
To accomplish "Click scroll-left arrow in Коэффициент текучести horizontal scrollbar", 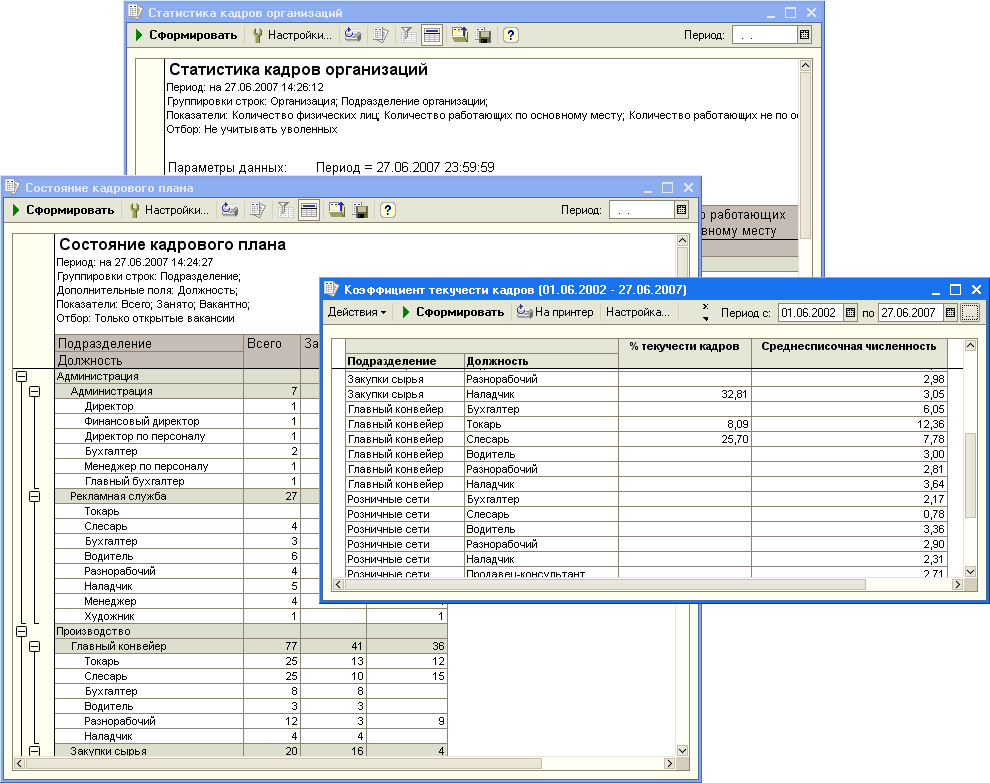I will [x=338, y=585].
